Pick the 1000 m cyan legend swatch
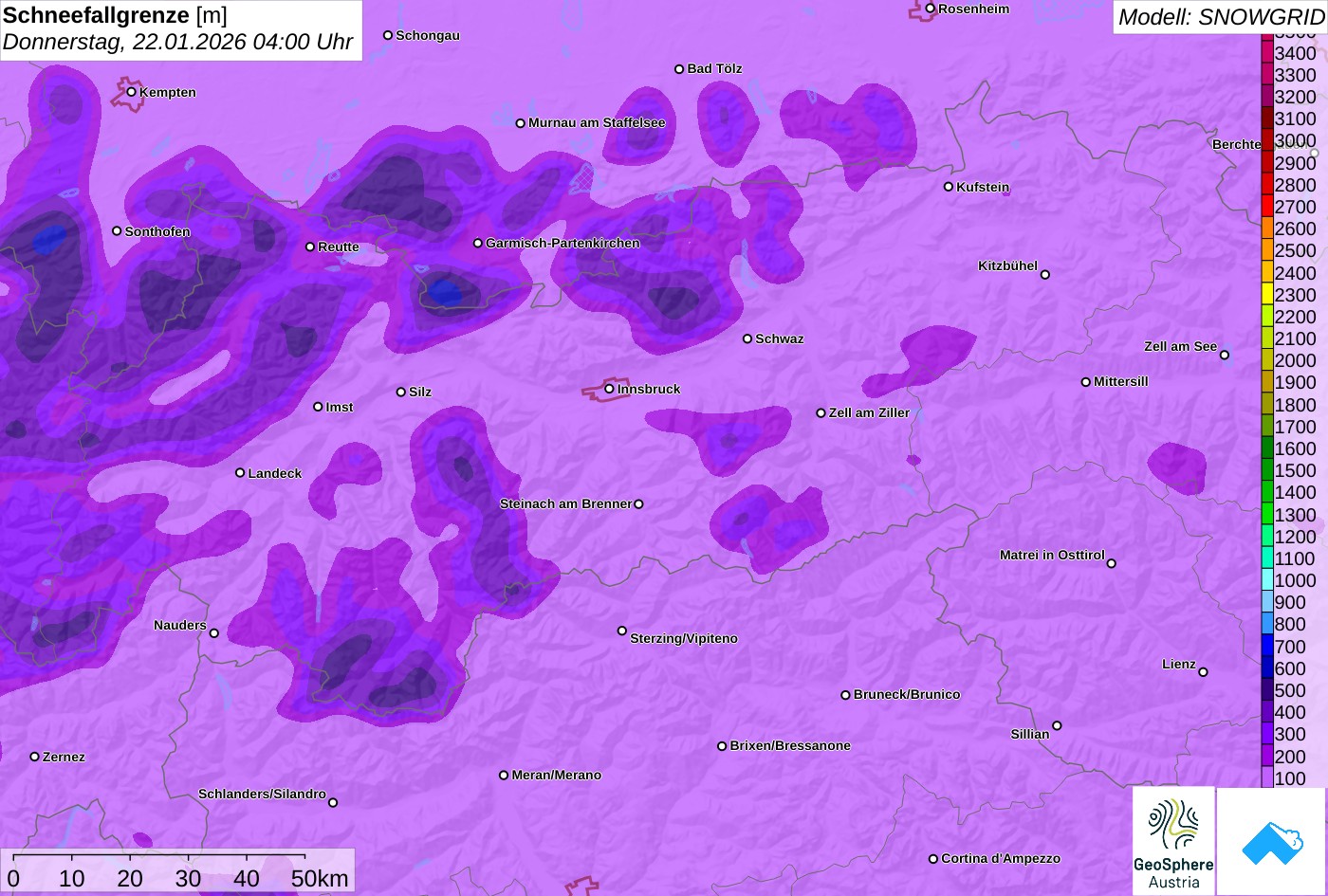Screen dimensions: 1328x896 point(1267,579)
